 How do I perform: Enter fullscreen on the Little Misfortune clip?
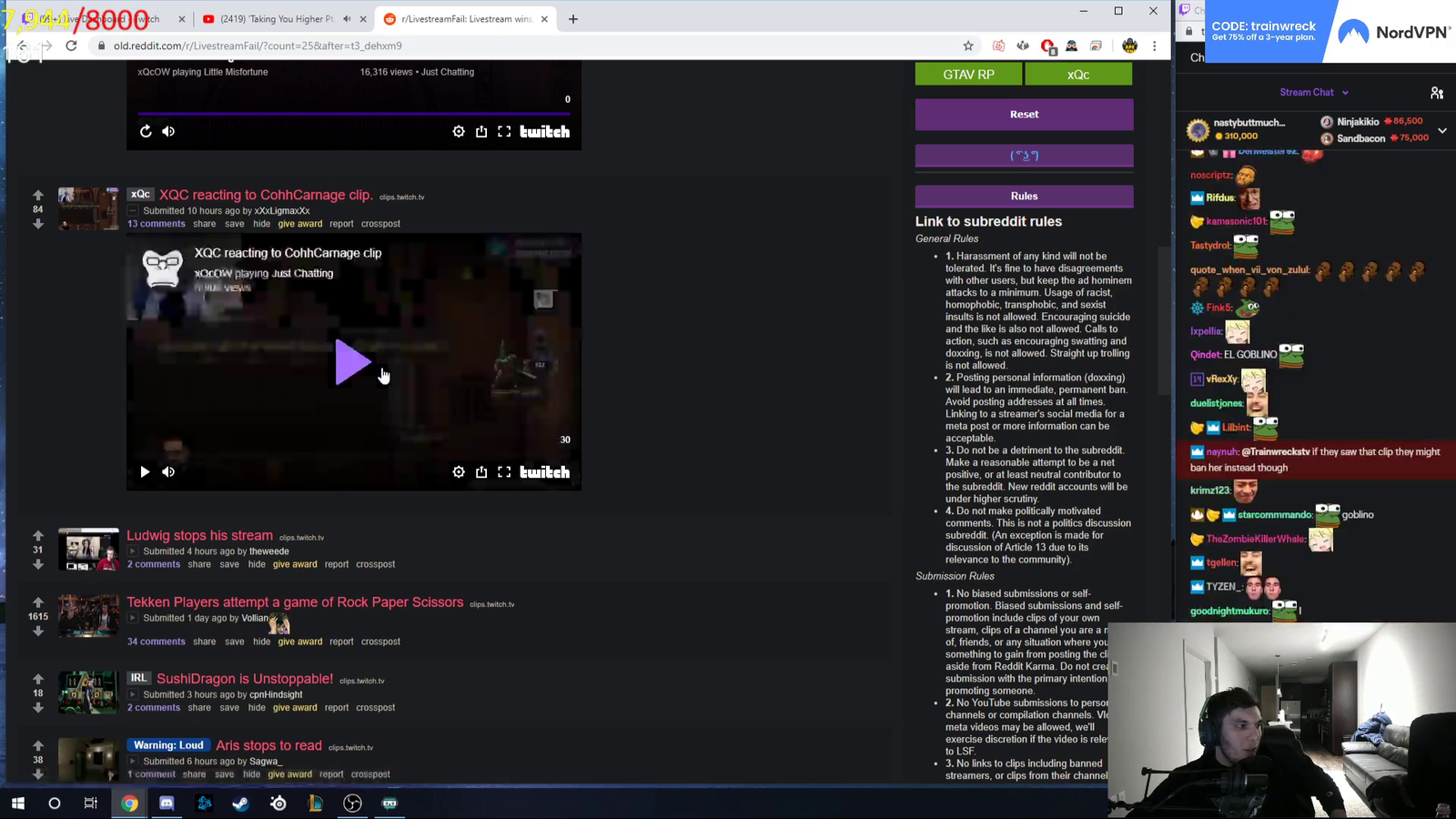504,131
